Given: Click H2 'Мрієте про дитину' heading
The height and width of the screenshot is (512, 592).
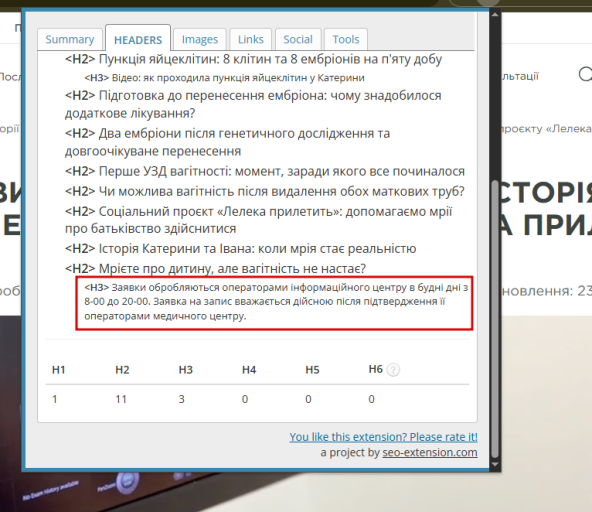Looking at the screenshot, I should [215, 269].
